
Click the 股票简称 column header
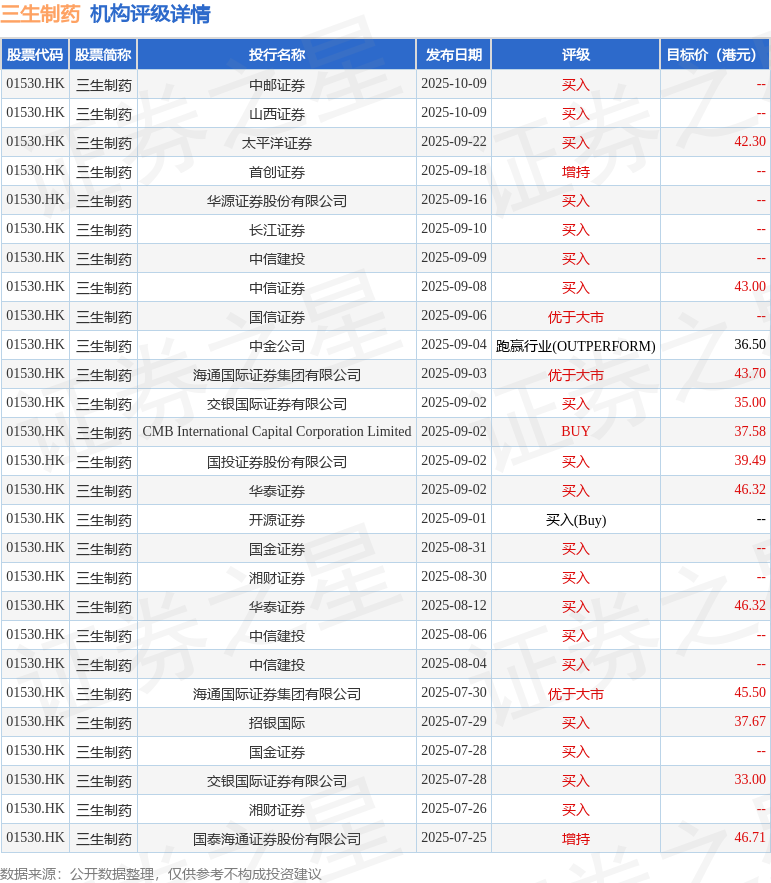click(103, 55)
